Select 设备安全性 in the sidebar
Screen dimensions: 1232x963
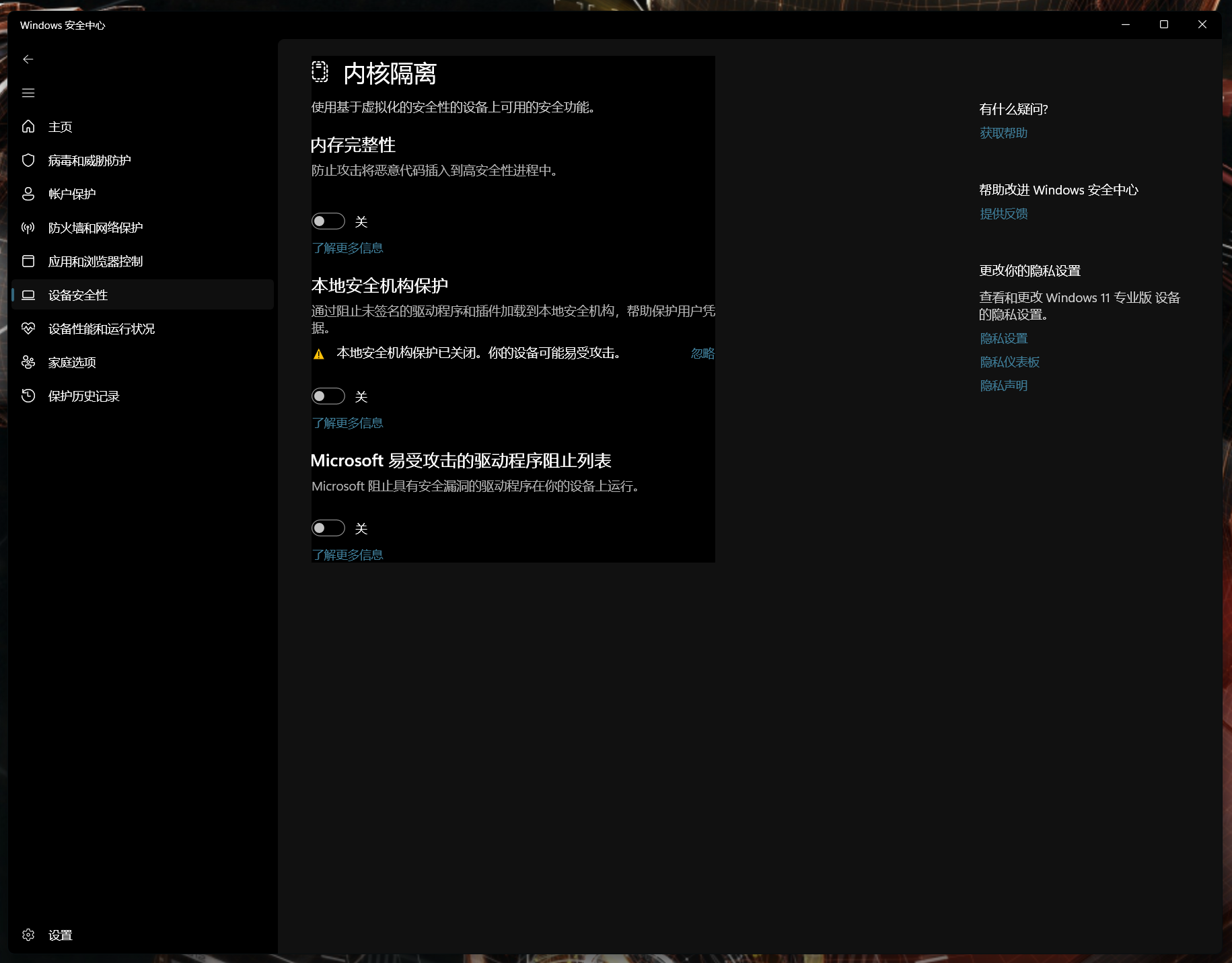tap(143, 295)
